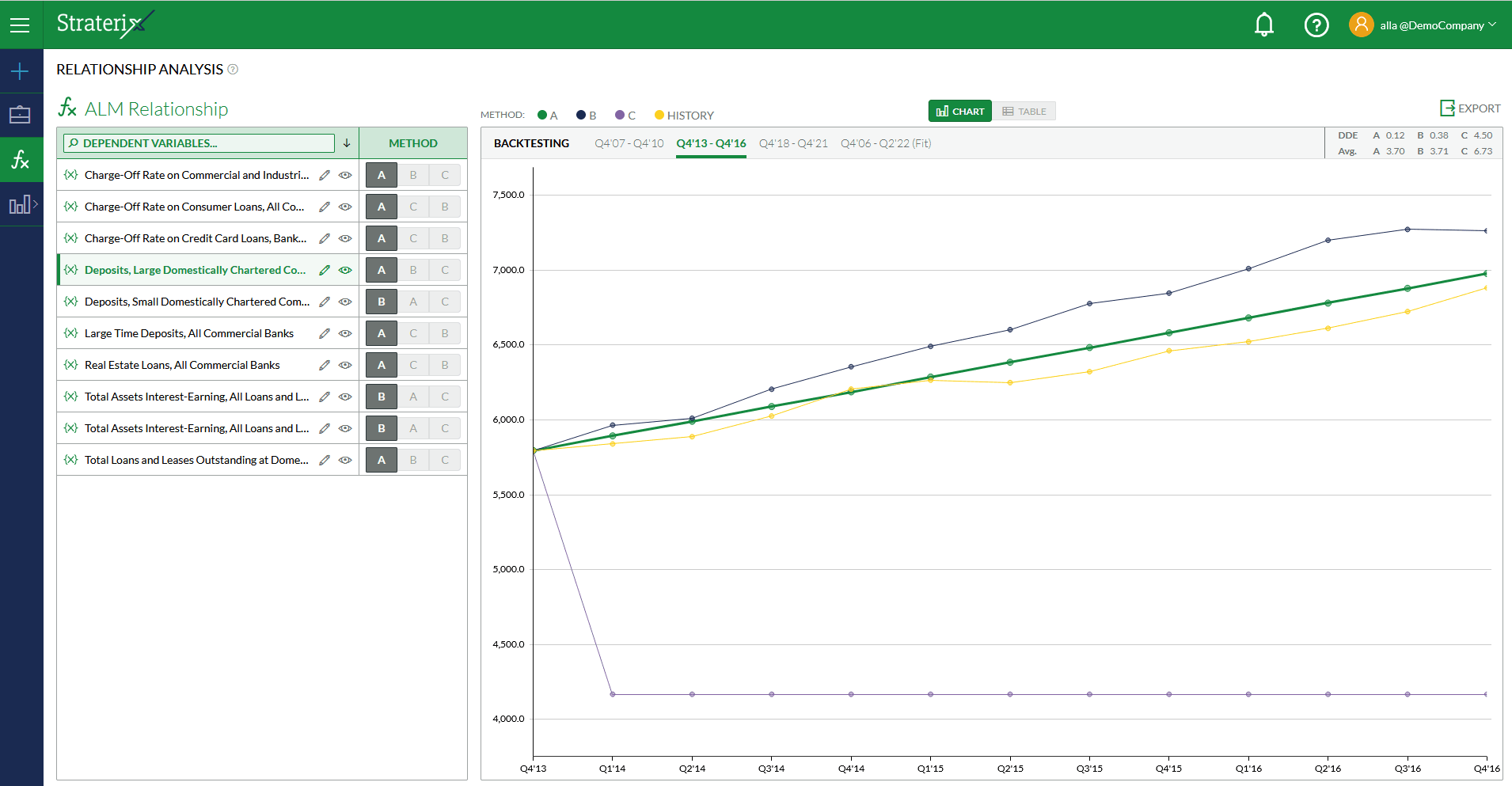1512x786 pixels.
Task: Expand the sidebar chart section chevron
Action: pos(36,204)
